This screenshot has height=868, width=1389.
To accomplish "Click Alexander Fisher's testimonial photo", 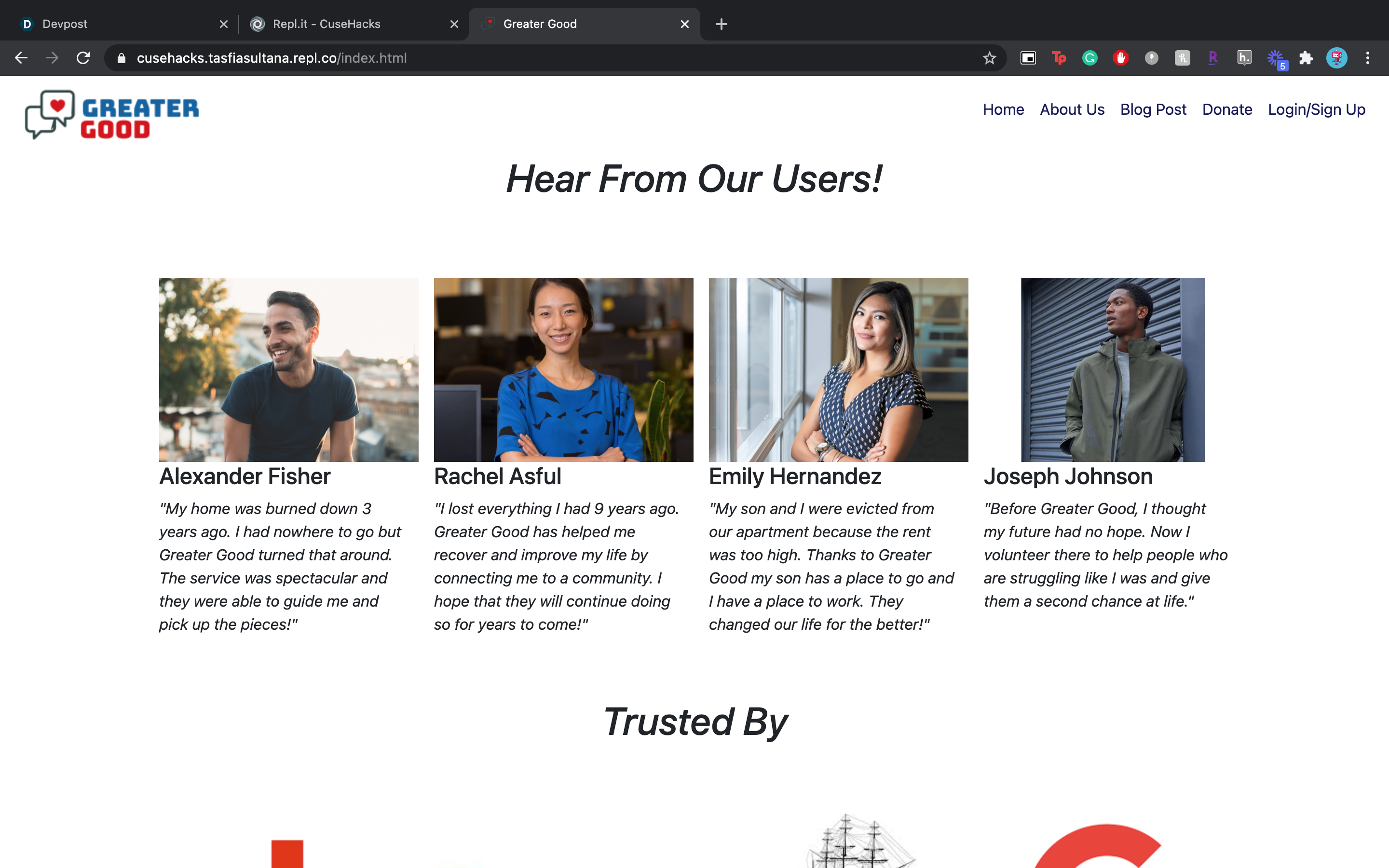I will click(x=288, y=370).
